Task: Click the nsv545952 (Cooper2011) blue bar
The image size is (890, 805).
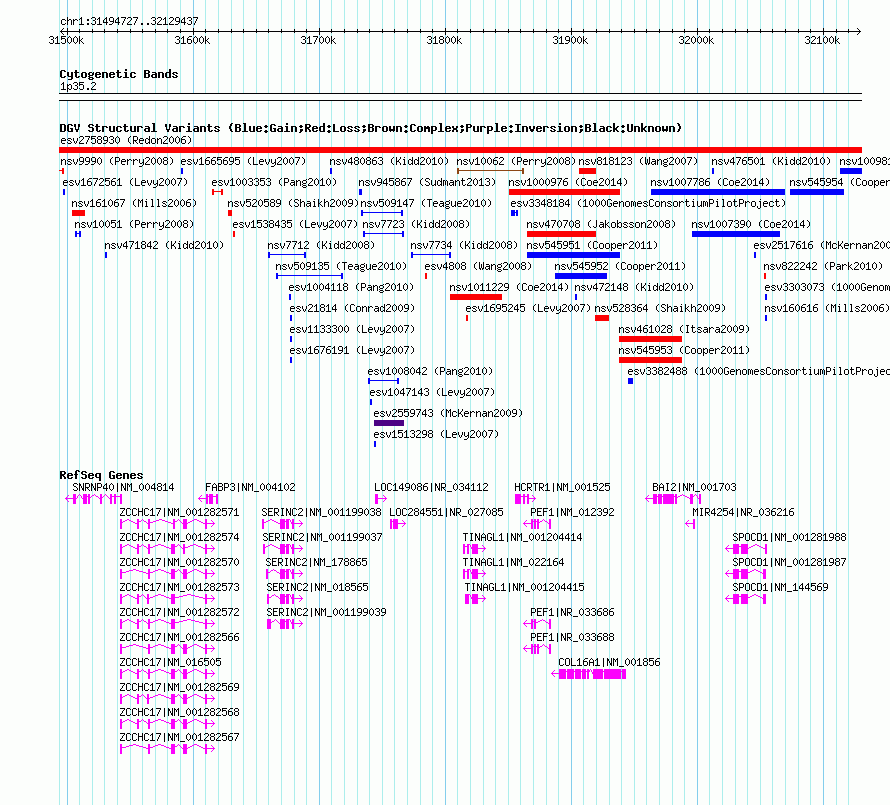Action: [x=581, y=276]
